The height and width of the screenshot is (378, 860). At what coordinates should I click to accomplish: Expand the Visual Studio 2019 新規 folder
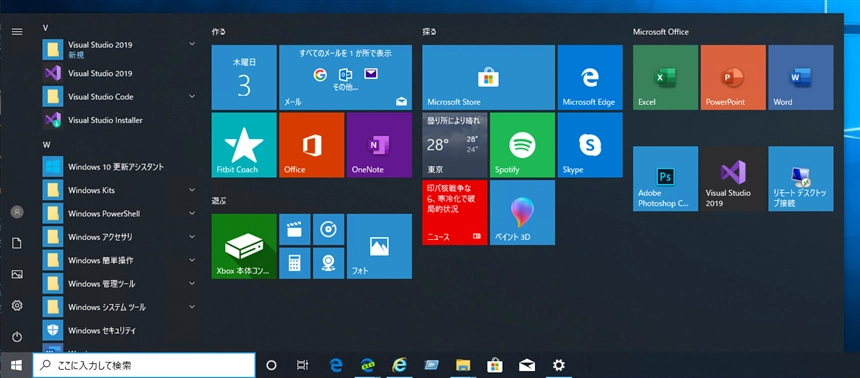pyautogui.click(x=121, y=49)
